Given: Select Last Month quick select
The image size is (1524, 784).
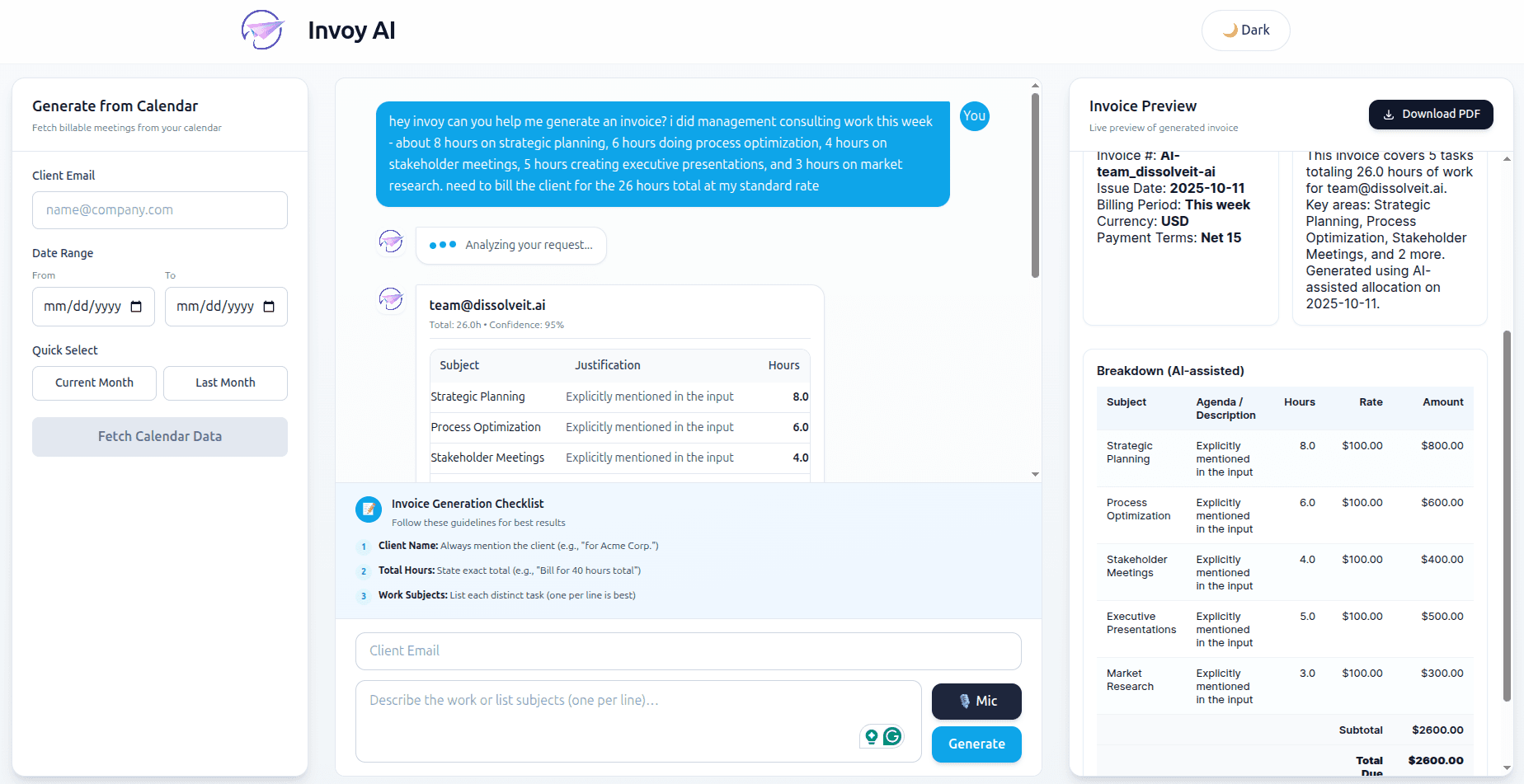Looking at the screenshot, I should [225, 383].
